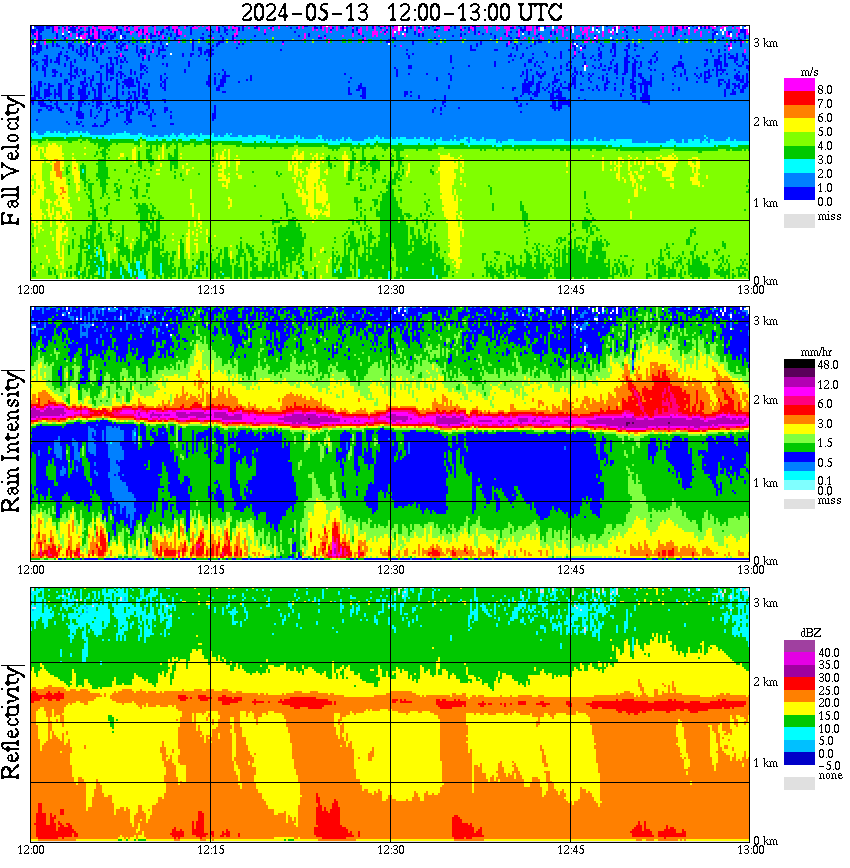Click the -5.0 value in the dBZ legend
This screenshot has height=868, width=850.
(x=829, y=766)
